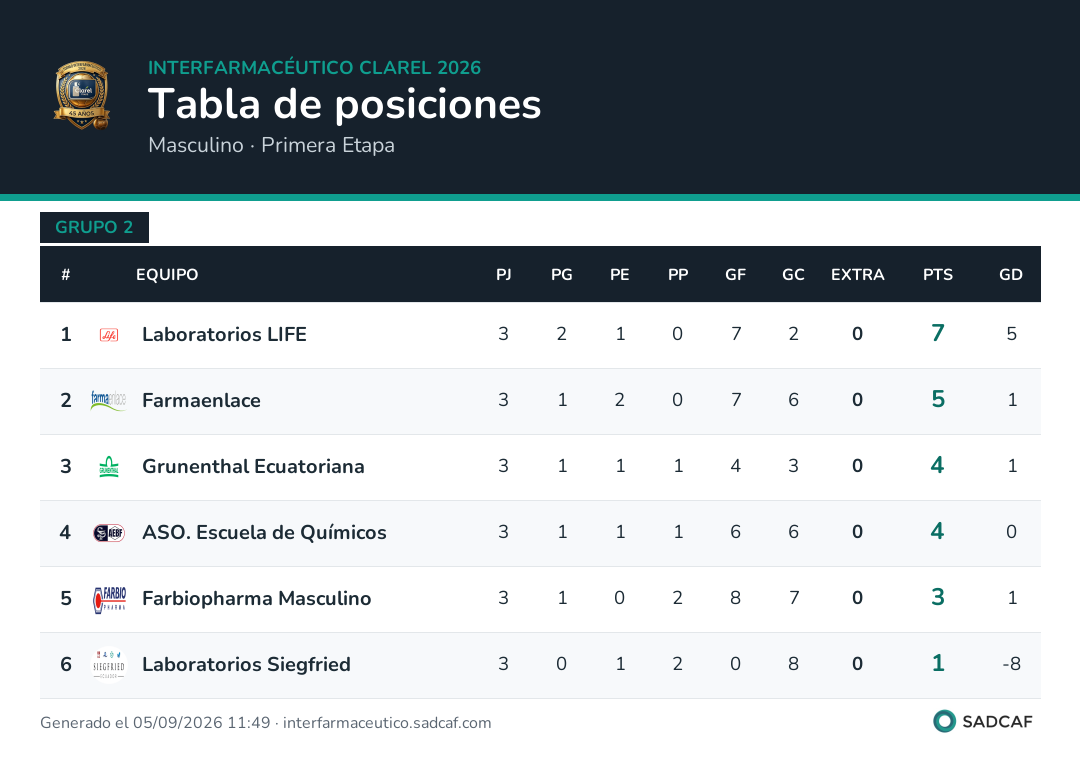The image size is (1080, 774).
Task: Open the Farmaenlace team name
Action: pyautogui.click(x=201, y=401)
